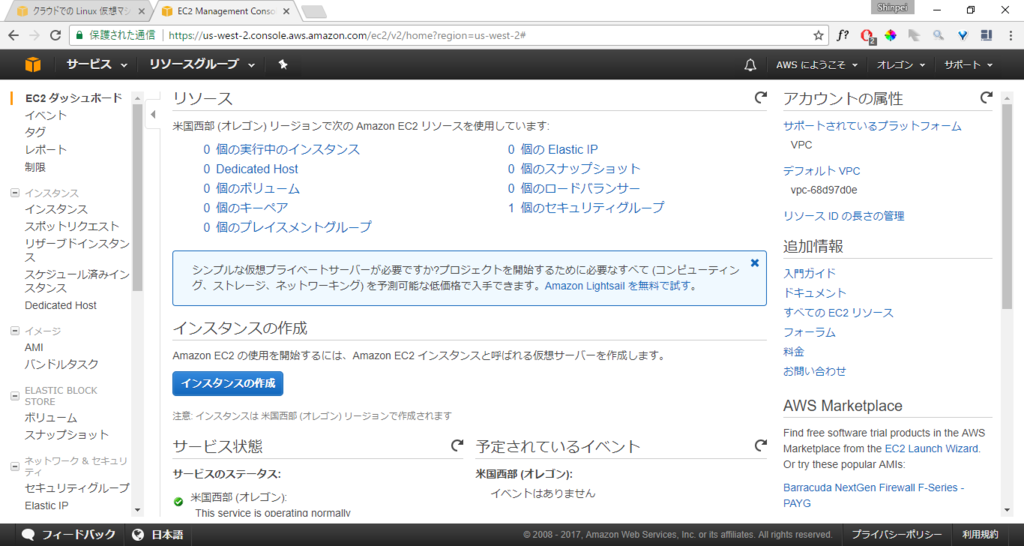
Task: Open プライバシーポリシー footer link
Action: coord(897,534)
